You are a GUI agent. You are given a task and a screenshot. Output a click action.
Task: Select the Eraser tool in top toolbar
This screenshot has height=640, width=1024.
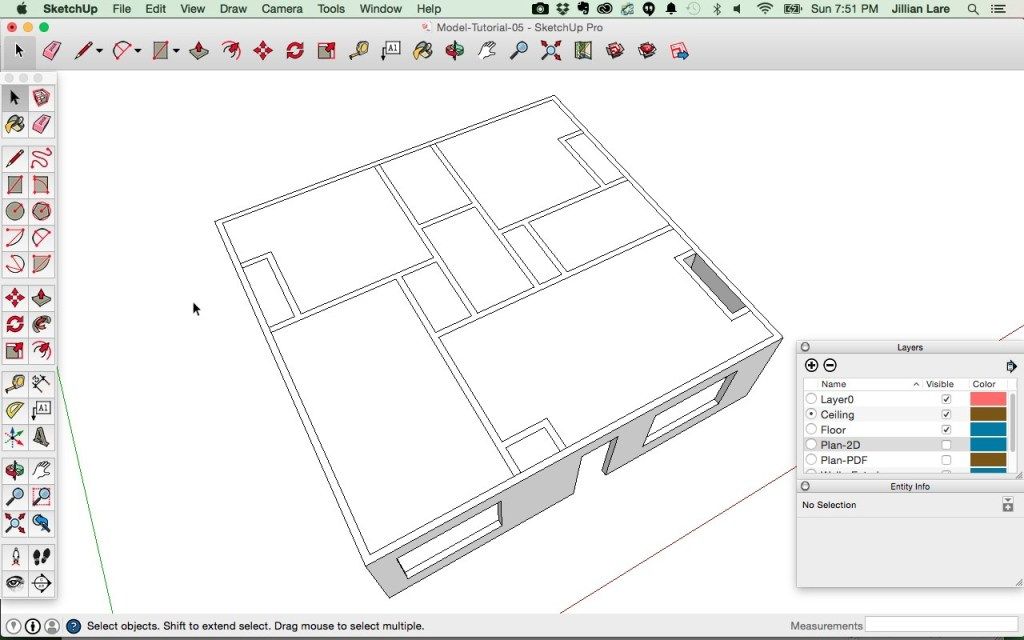(x=52, y=50)
